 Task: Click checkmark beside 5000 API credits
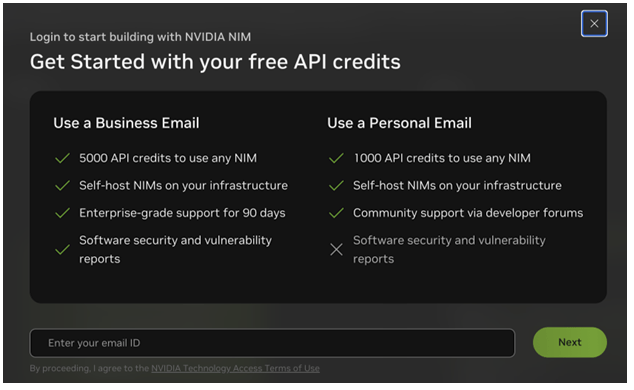click(x=62, y=158)
